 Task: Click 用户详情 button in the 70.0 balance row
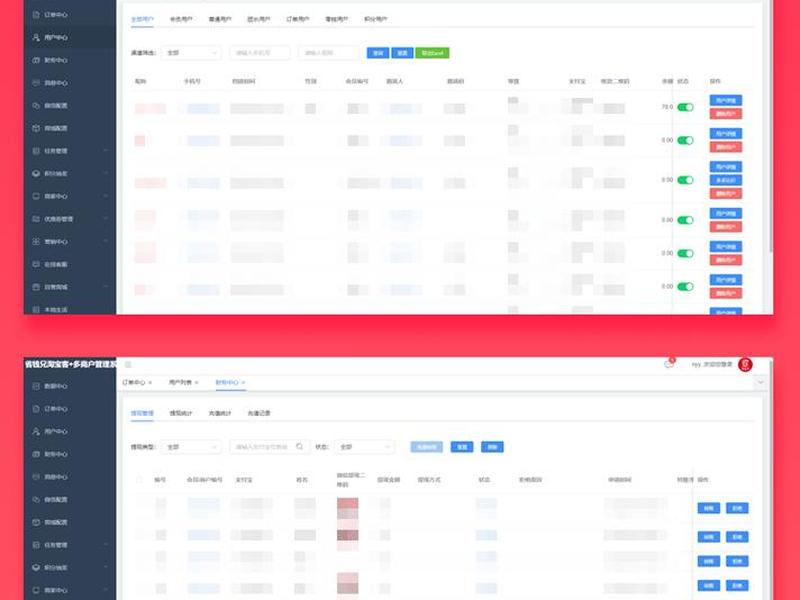click(x=726, y=101)
